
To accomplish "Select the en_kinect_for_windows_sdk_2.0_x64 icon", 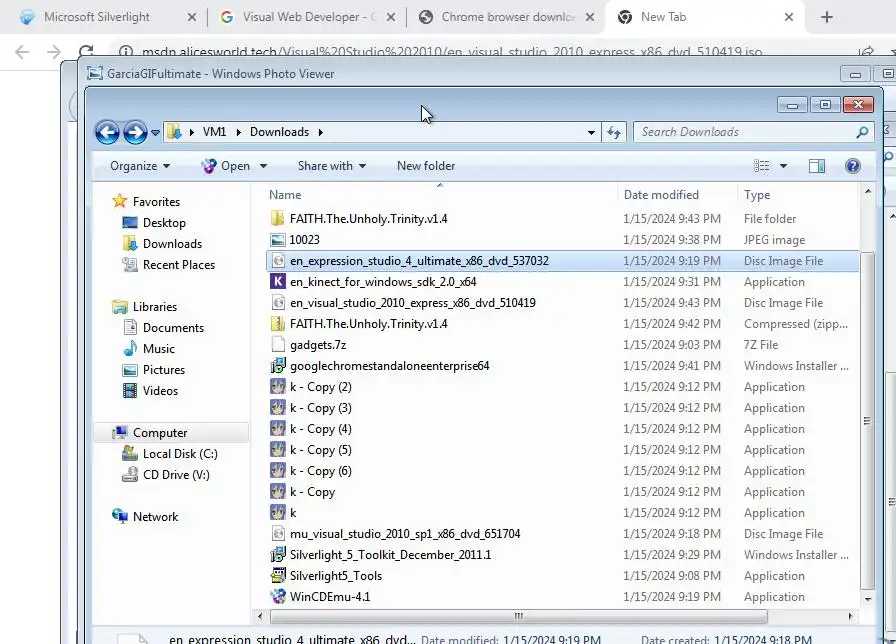I will click(278, 282).
